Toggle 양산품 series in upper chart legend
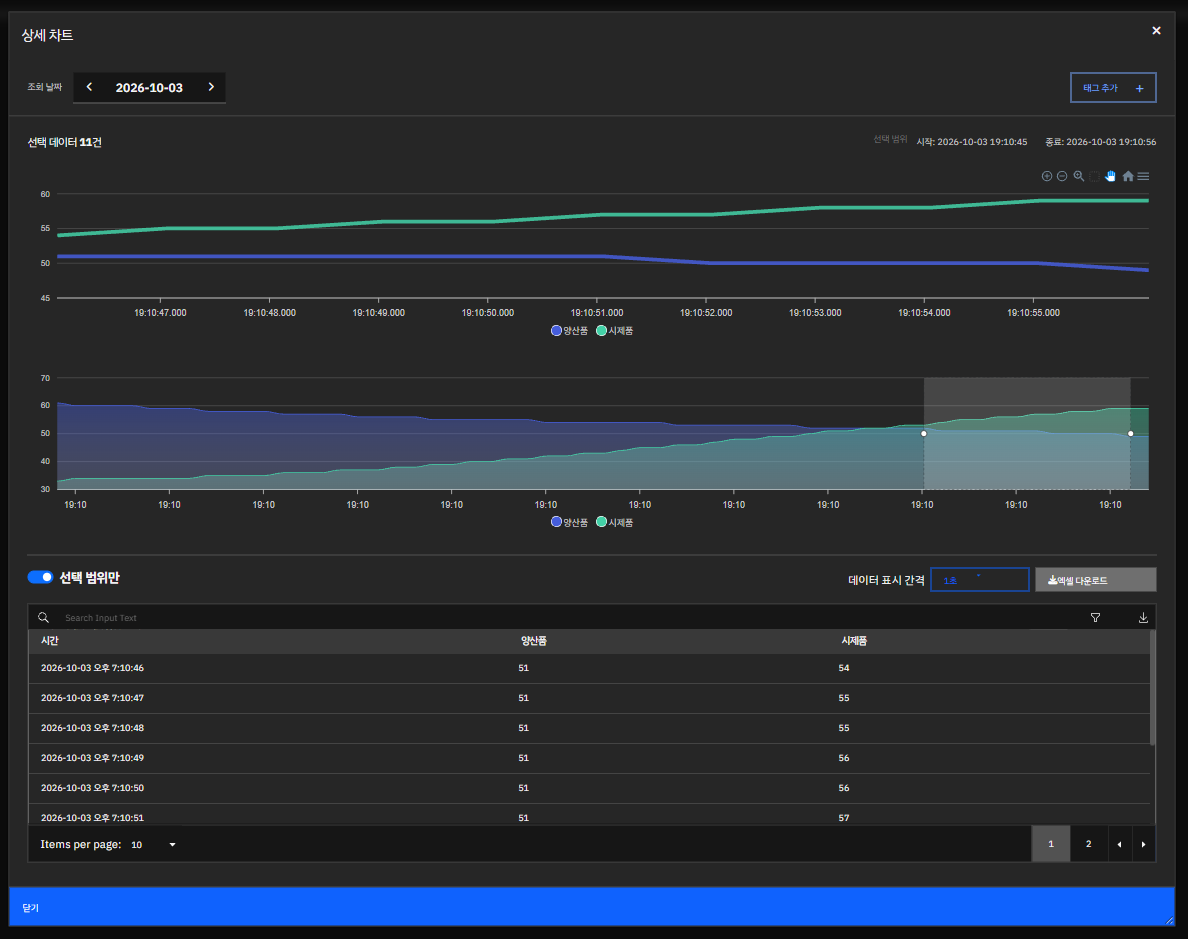 (x=570, y=330)
